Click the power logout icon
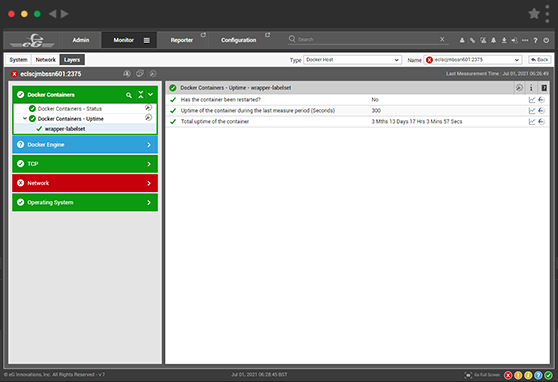The width and height of the screenshot is (558, 382). (x=546, y=40)
